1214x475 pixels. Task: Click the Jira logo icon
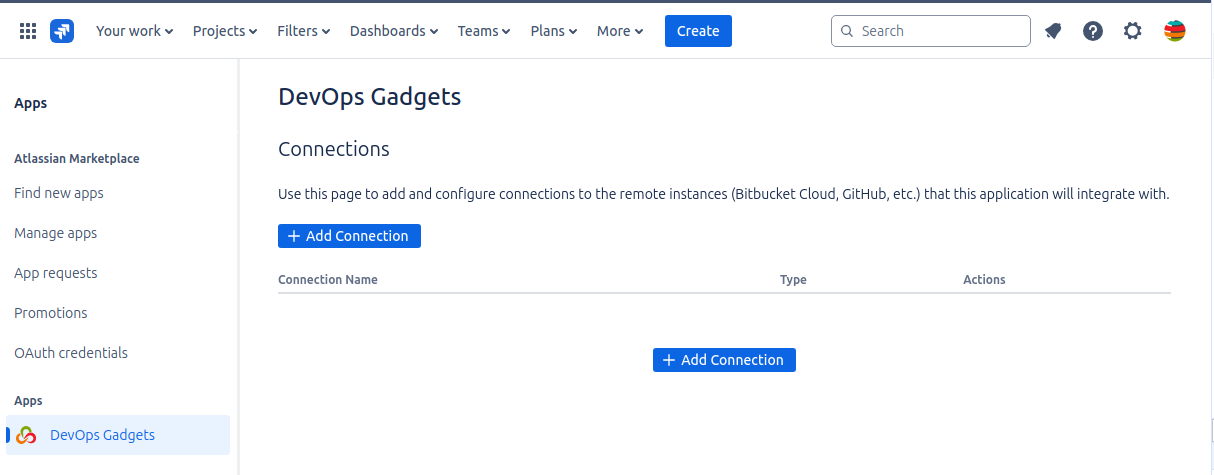coord(62,31)
